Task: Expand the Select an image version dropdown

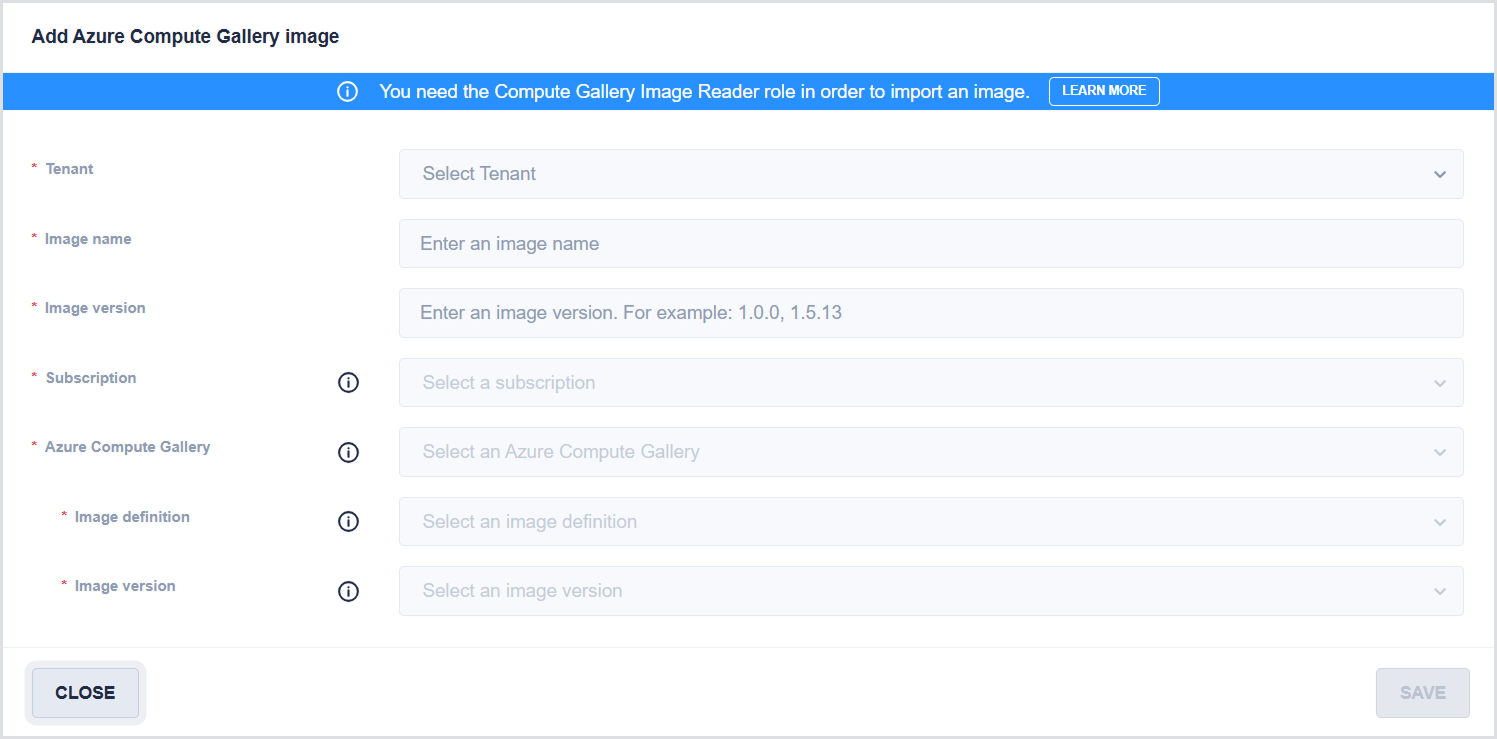Action: (x=930, y=591)
